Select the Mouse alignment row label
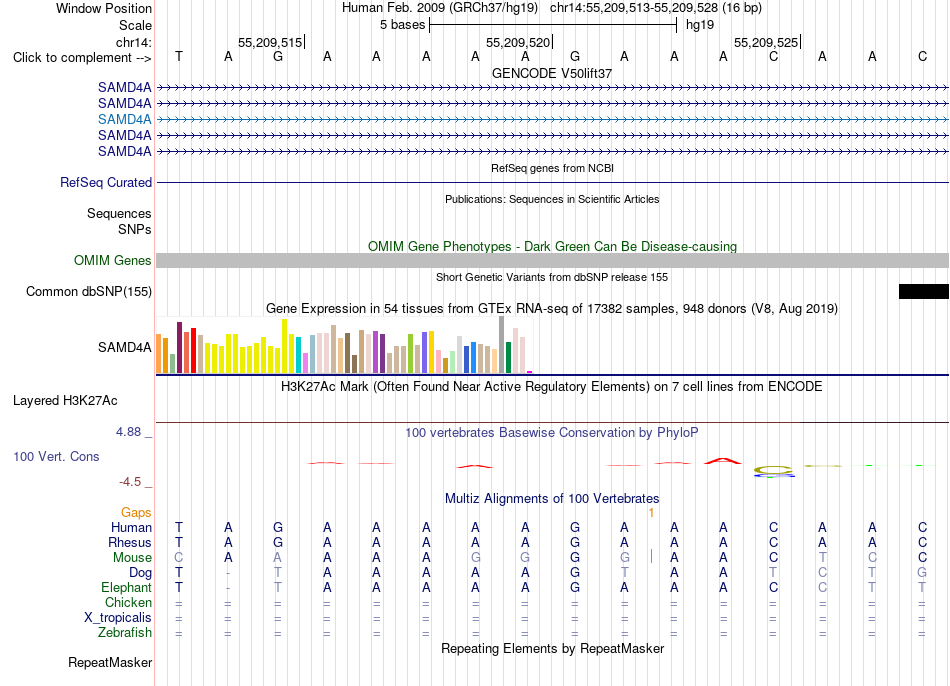950x686 pixels. 132,558
